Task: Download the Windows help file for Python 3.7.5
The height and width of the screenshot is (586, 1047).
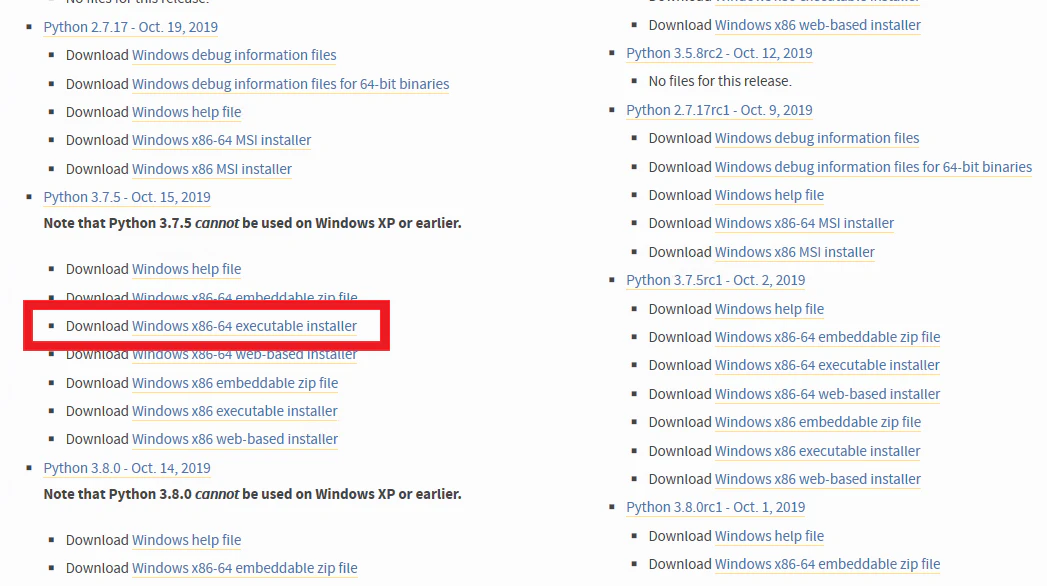Action: coord(186,269)
